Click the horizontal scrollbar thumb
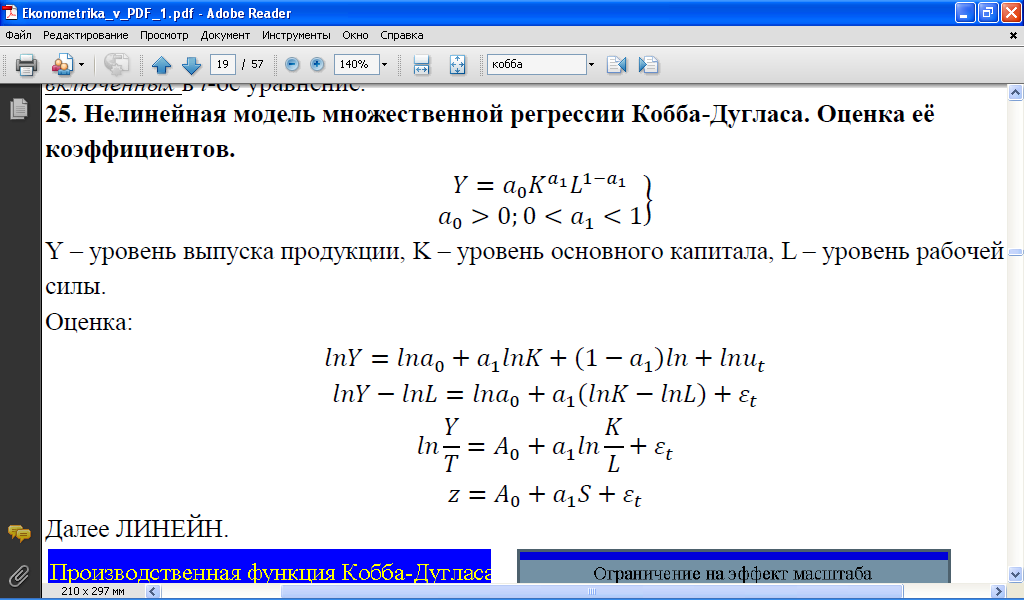Viewport: 1024px width, 600px height. (592, 592)
